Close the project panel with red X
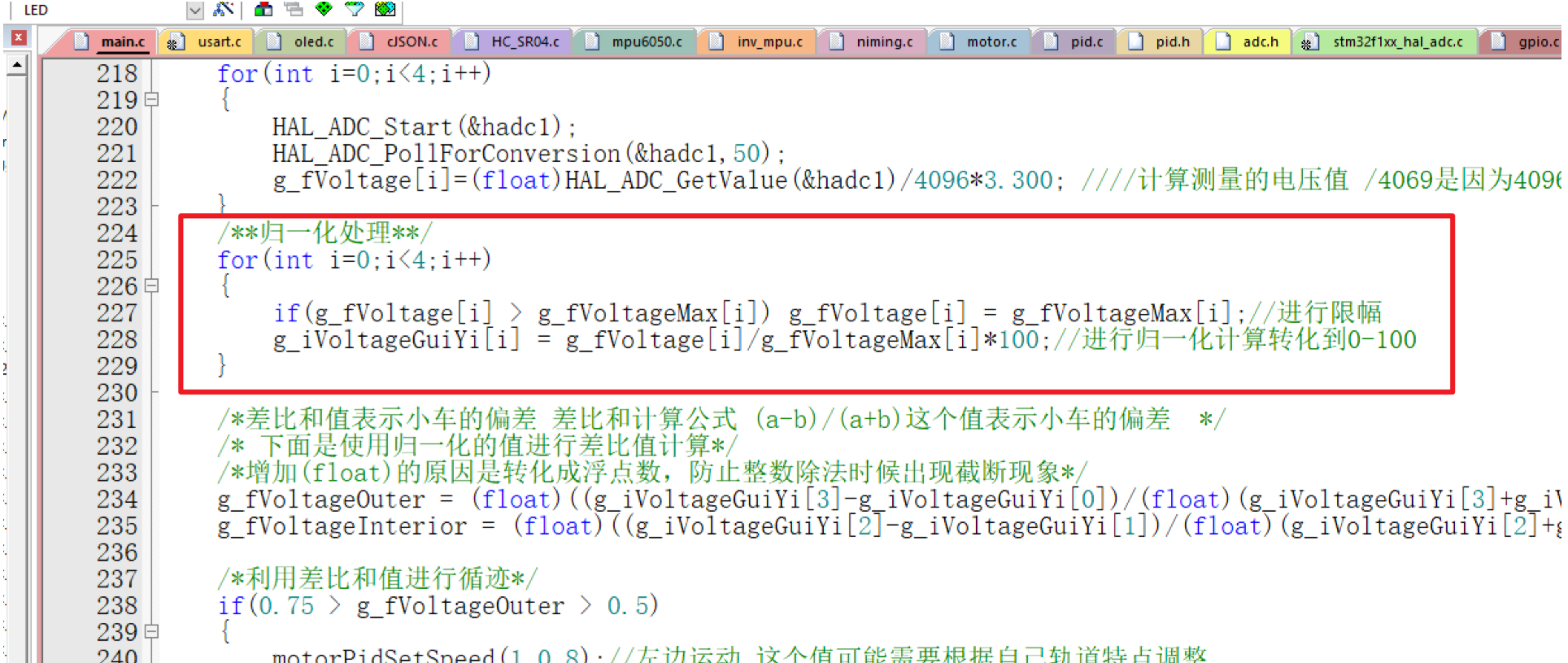Viewport: 1568px width, 663px height. tap(20, 37)
